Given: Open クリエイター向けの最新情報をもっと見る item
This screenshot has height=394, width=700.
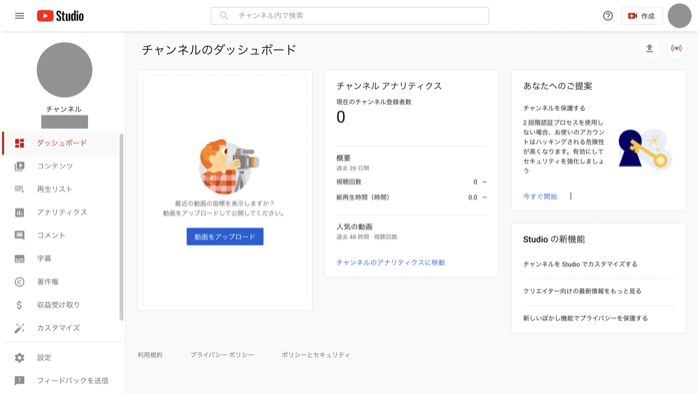Looking at the screenshot, I should [582, 291].
